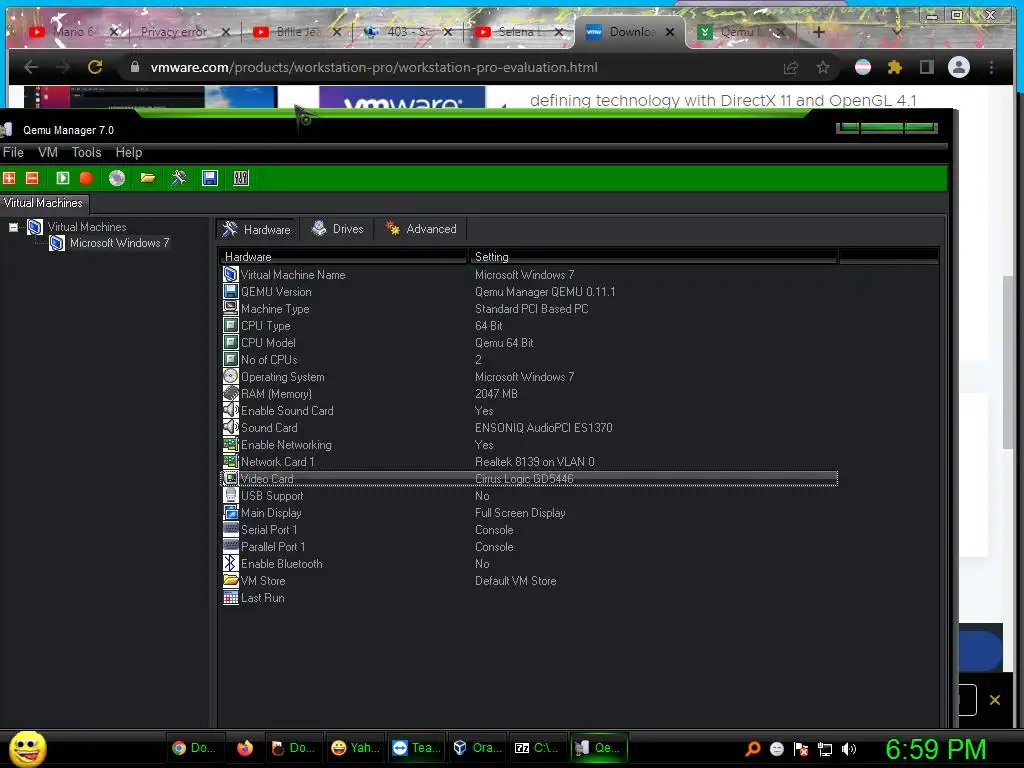Screen dimensions: 1024x768
Task: Select the CPU Model row
Action: [x=529, y=343]
